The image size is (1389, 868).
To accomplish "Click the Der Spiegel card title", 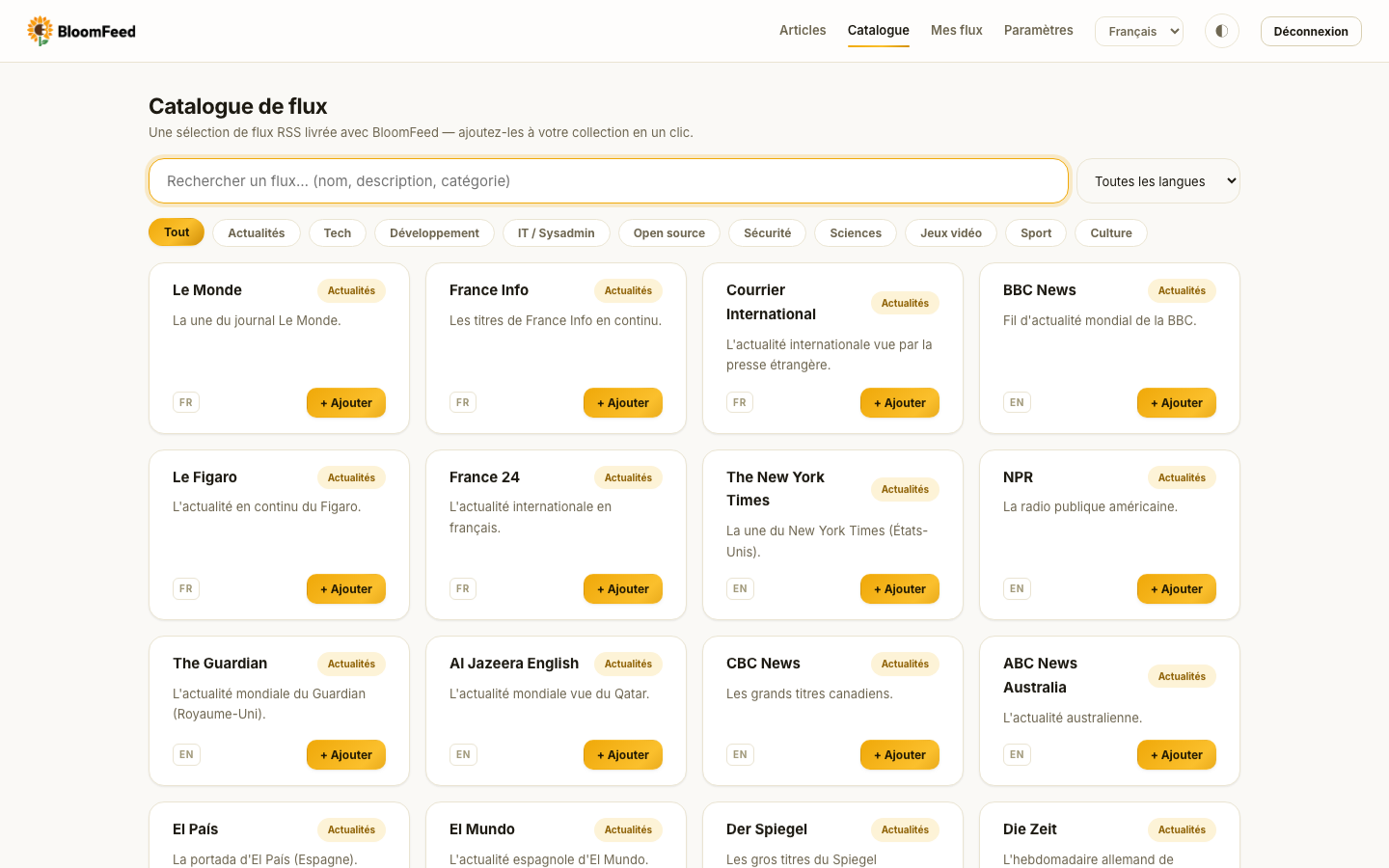I will 767,829.
